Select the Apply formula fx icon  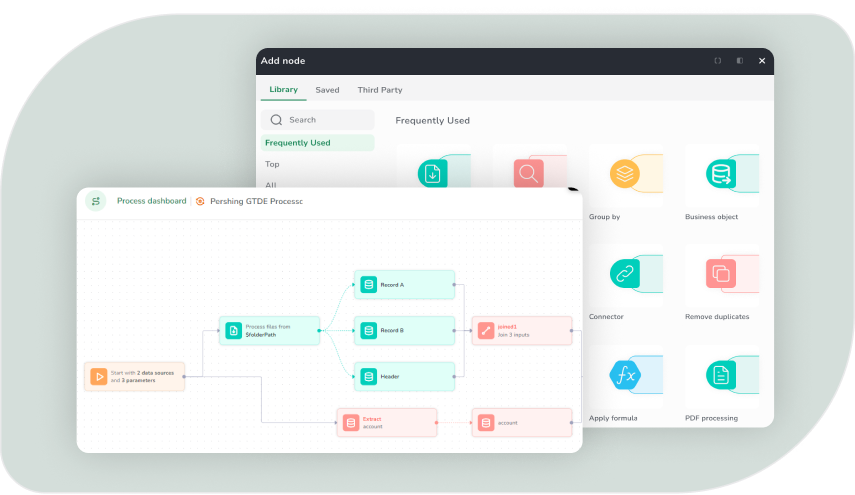pos(626,376)
